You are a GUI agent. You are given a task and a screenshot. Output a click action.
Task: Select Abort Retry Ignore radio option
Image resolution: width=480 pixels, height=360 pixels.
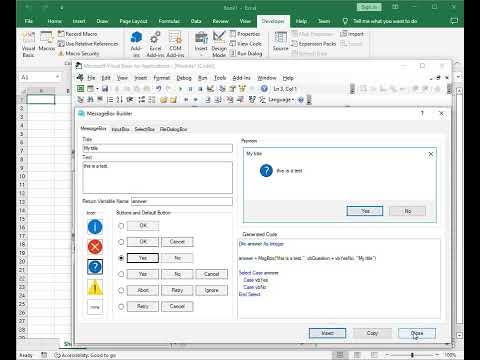[121, 290]
